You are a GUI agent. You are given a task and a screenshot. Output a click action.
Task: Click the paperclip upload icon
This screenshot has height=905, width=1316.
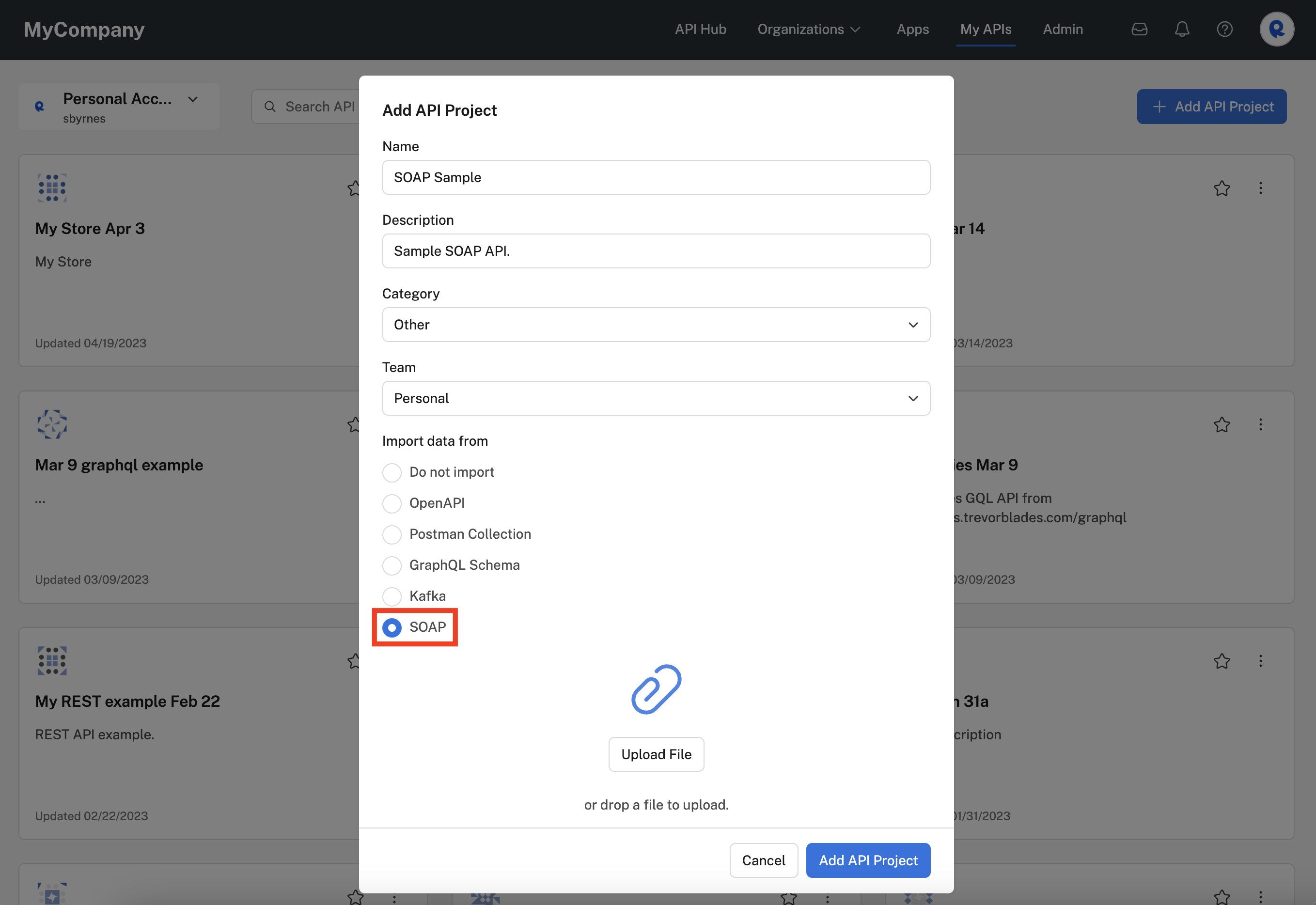[656, 689]
